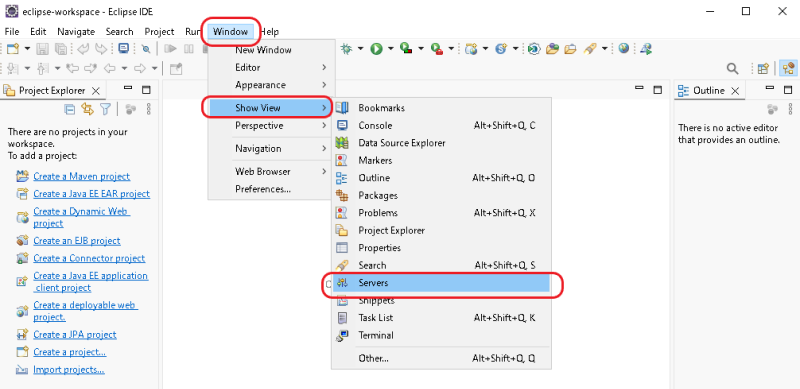Screen dimensions: 800x389
Task: Click Create an EJB project link
Action: [x=77, y=240]
